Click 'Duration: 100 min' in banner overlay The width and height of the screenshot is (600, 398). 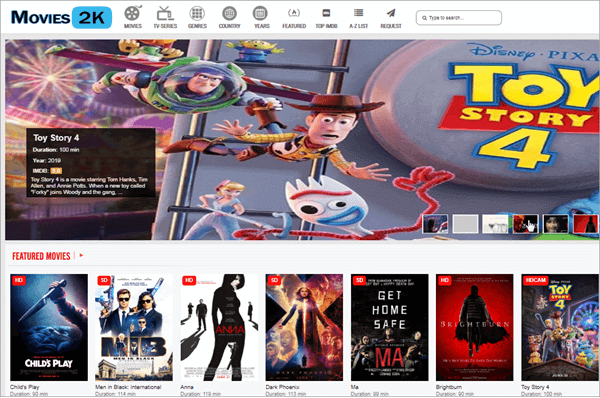pos(56,150)
